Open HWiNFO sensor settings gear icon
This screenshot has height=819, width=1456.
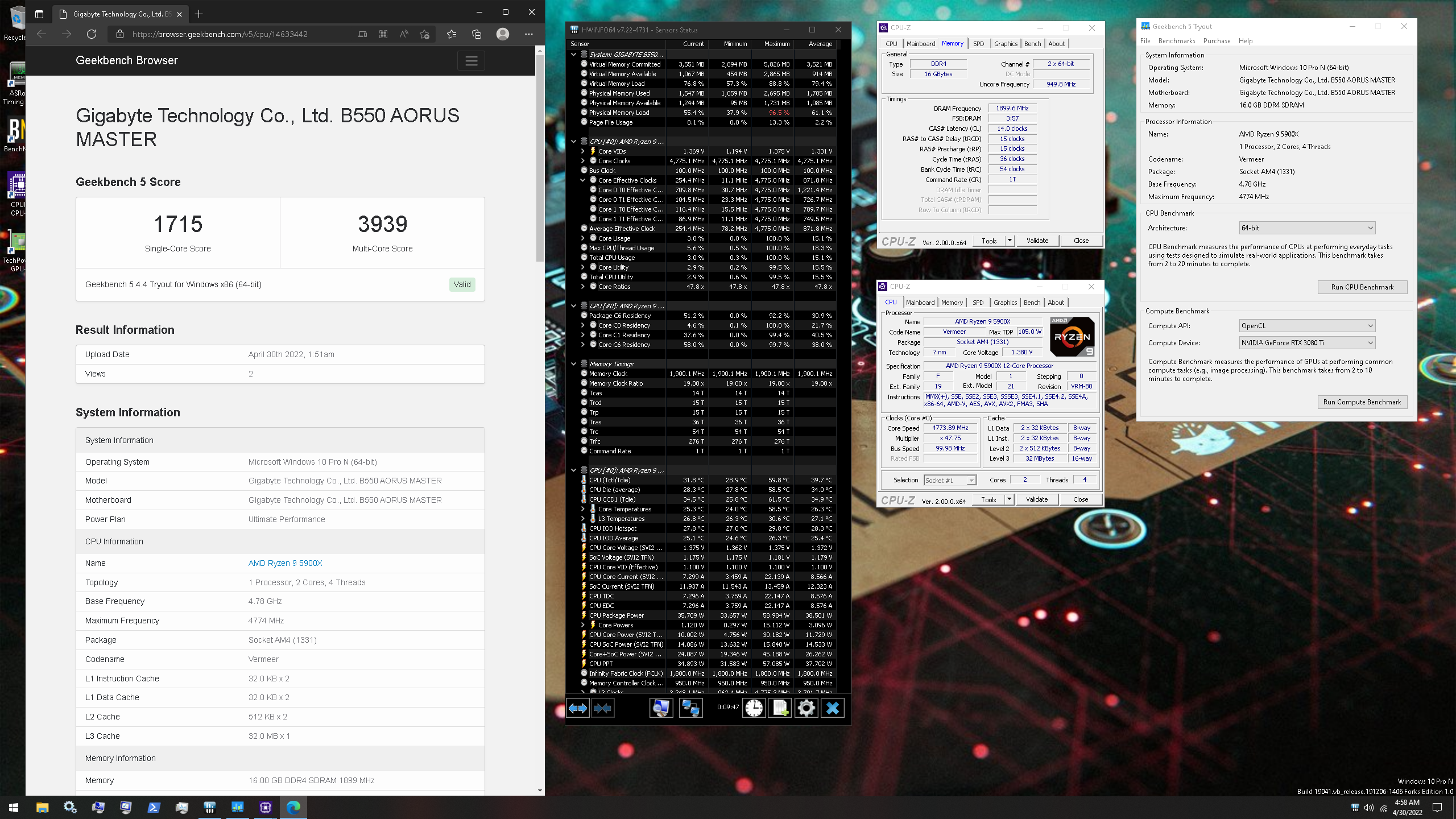pyautogui.click(x=806, y=708)
